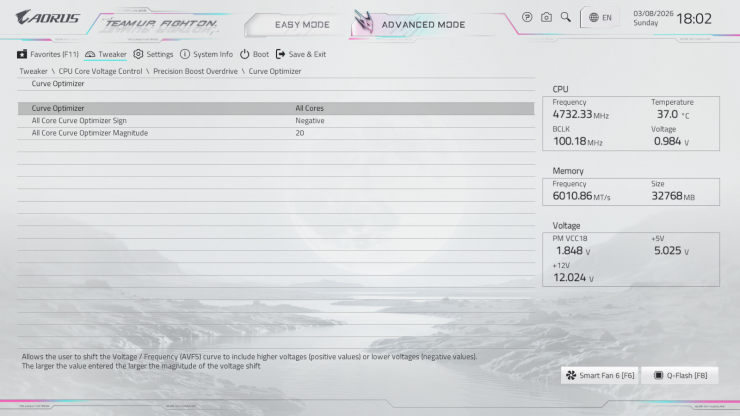Click the Q-Flash chip icon

coord(658,376)
